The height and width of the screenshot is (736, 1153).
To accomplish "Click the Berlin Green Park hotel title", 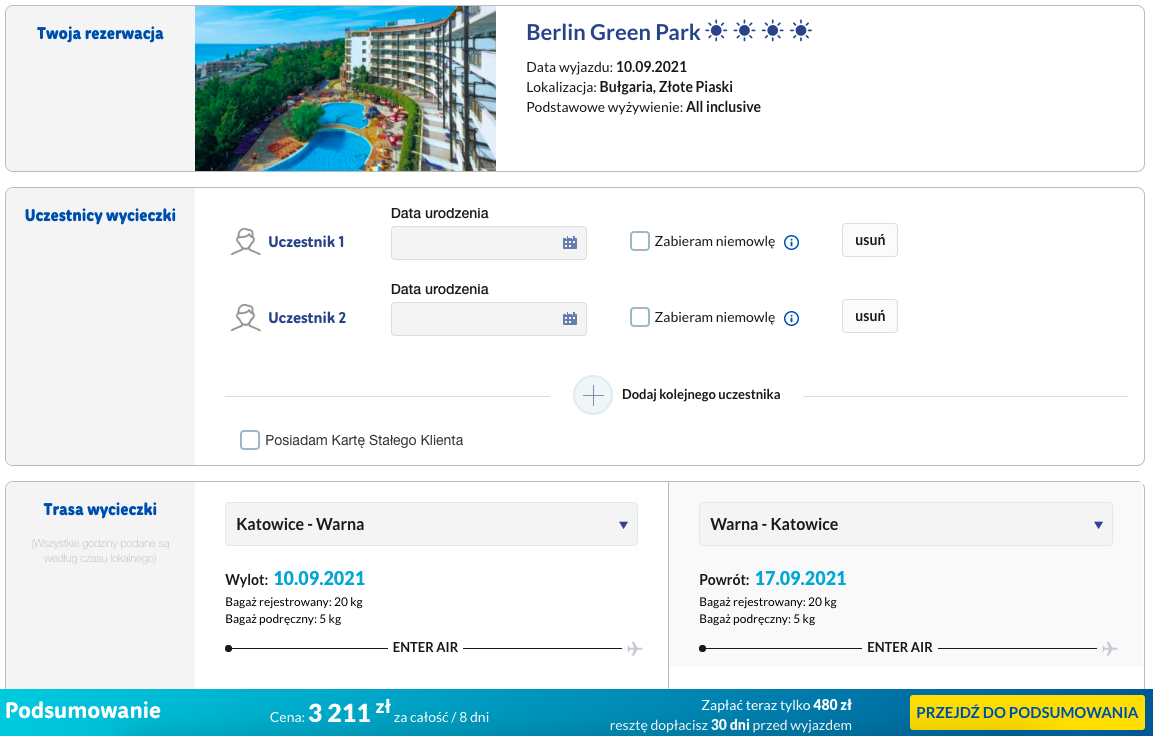I will tap(613, 32).
